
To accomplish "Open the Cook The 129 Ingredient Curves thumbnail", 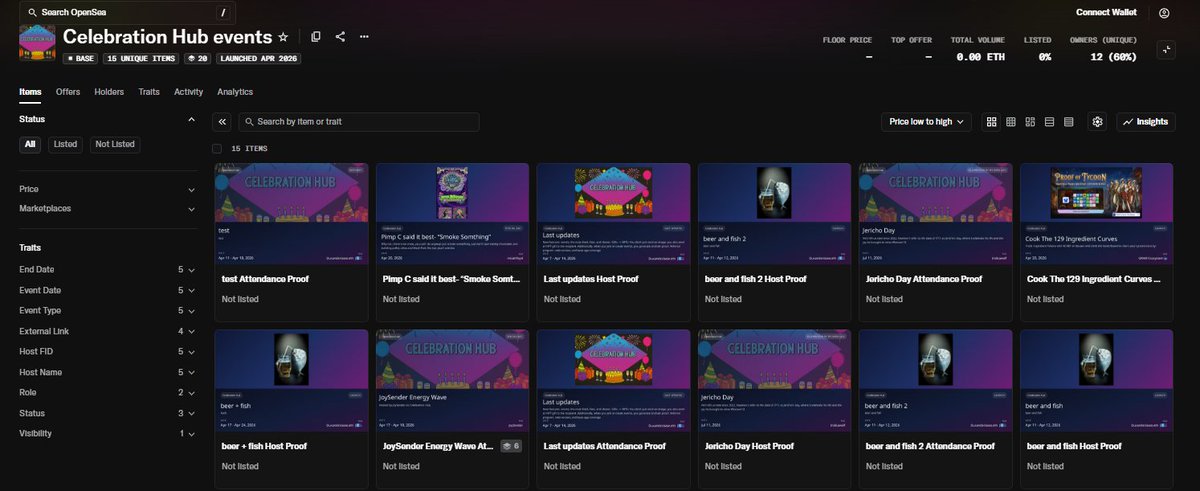I will [1097, 213].
